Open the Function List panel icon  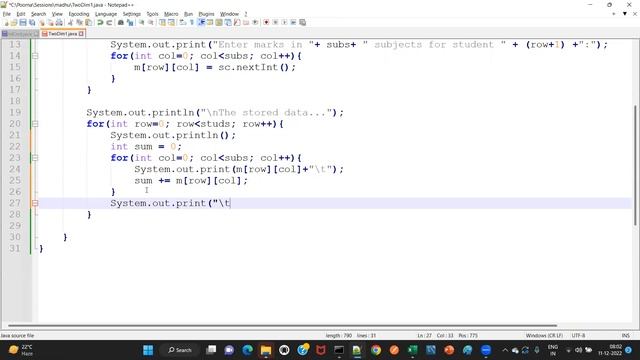237,22
